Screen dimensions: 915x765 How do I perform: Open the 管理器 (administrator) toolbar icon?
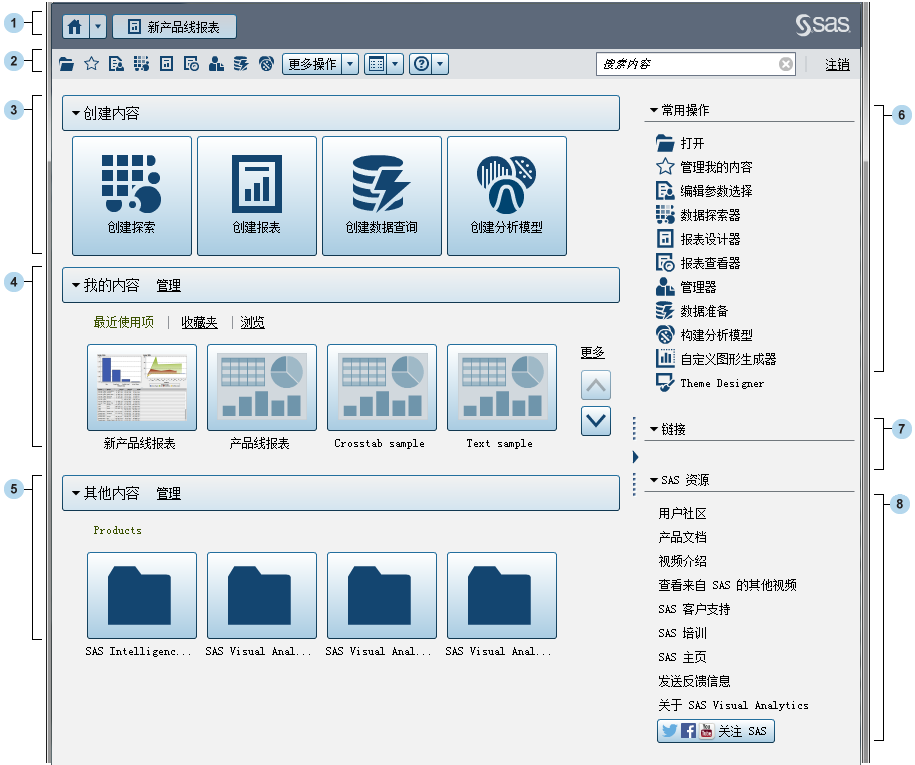[x=217, y=63]
